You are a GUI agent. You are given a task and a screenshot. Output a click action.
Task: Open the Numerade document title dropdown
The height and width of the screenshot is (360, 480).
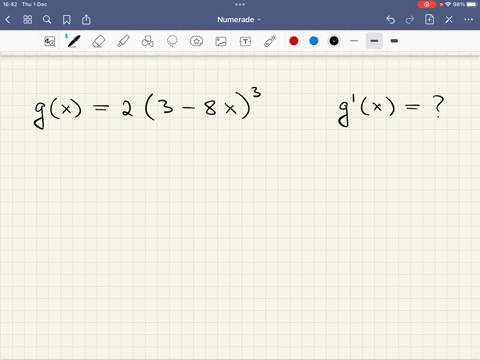[239, 20]
